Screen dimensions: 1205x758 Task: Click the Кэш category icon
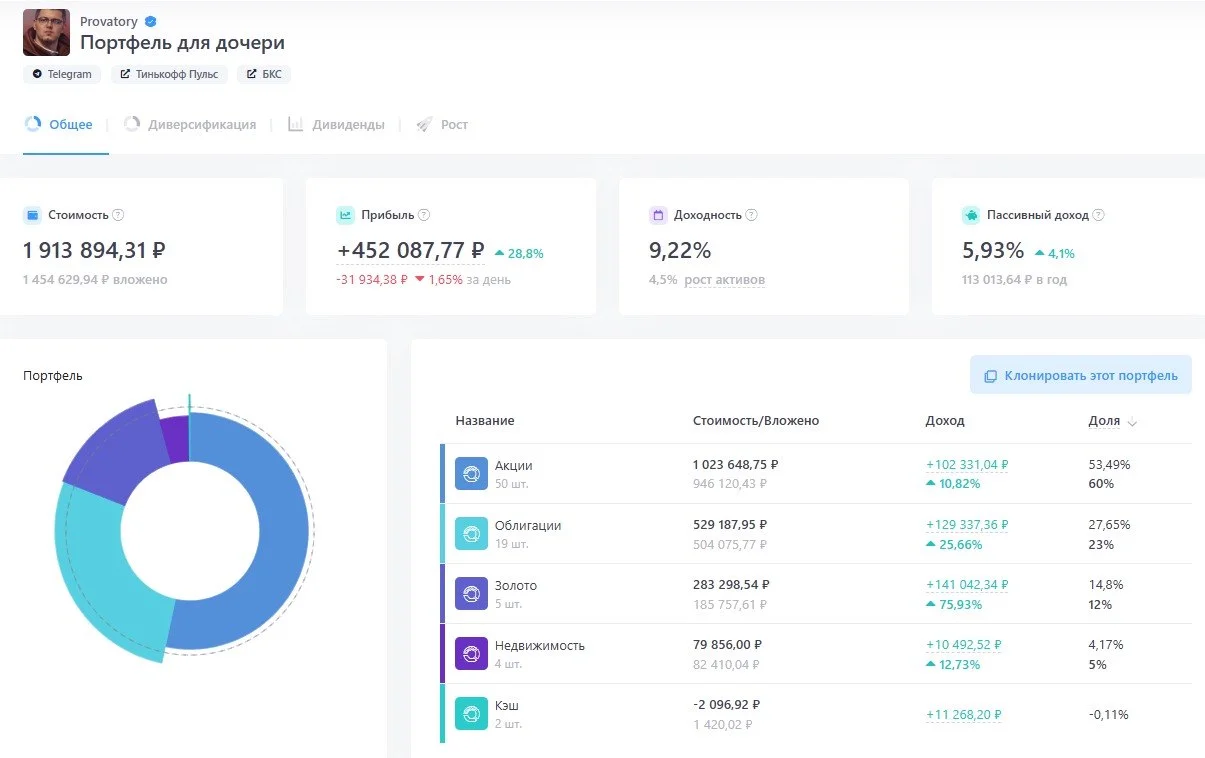point(471,714)
